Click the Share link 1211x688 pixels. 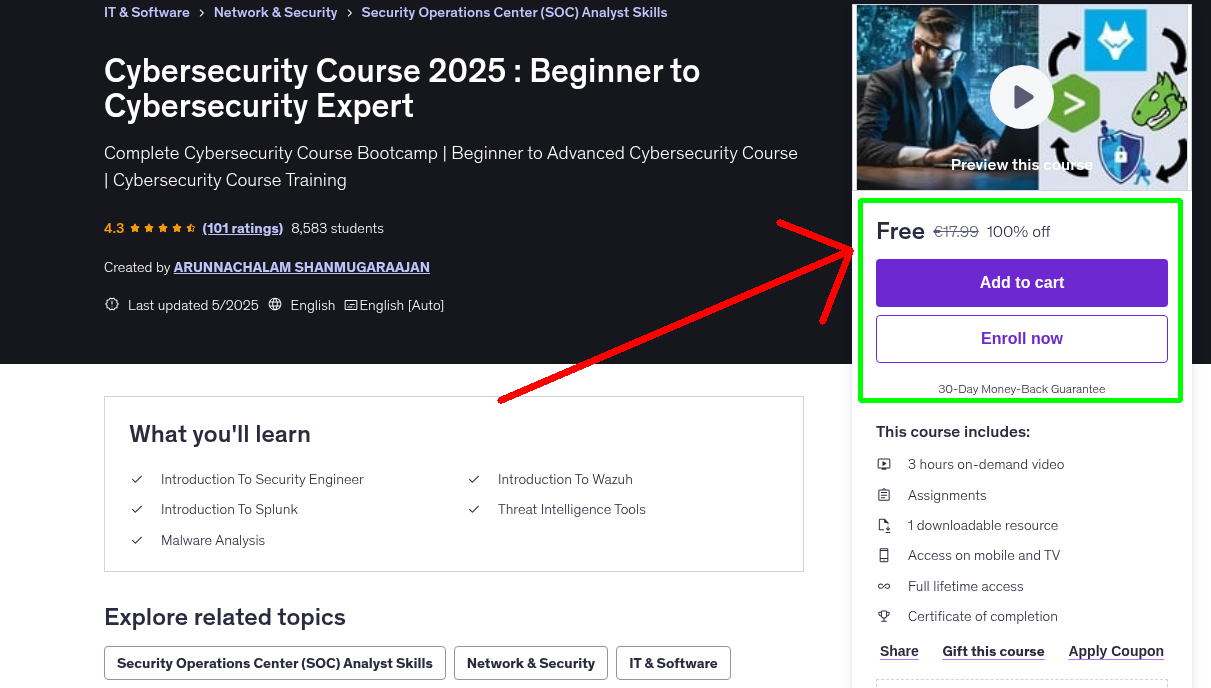(x=898, y=651)
